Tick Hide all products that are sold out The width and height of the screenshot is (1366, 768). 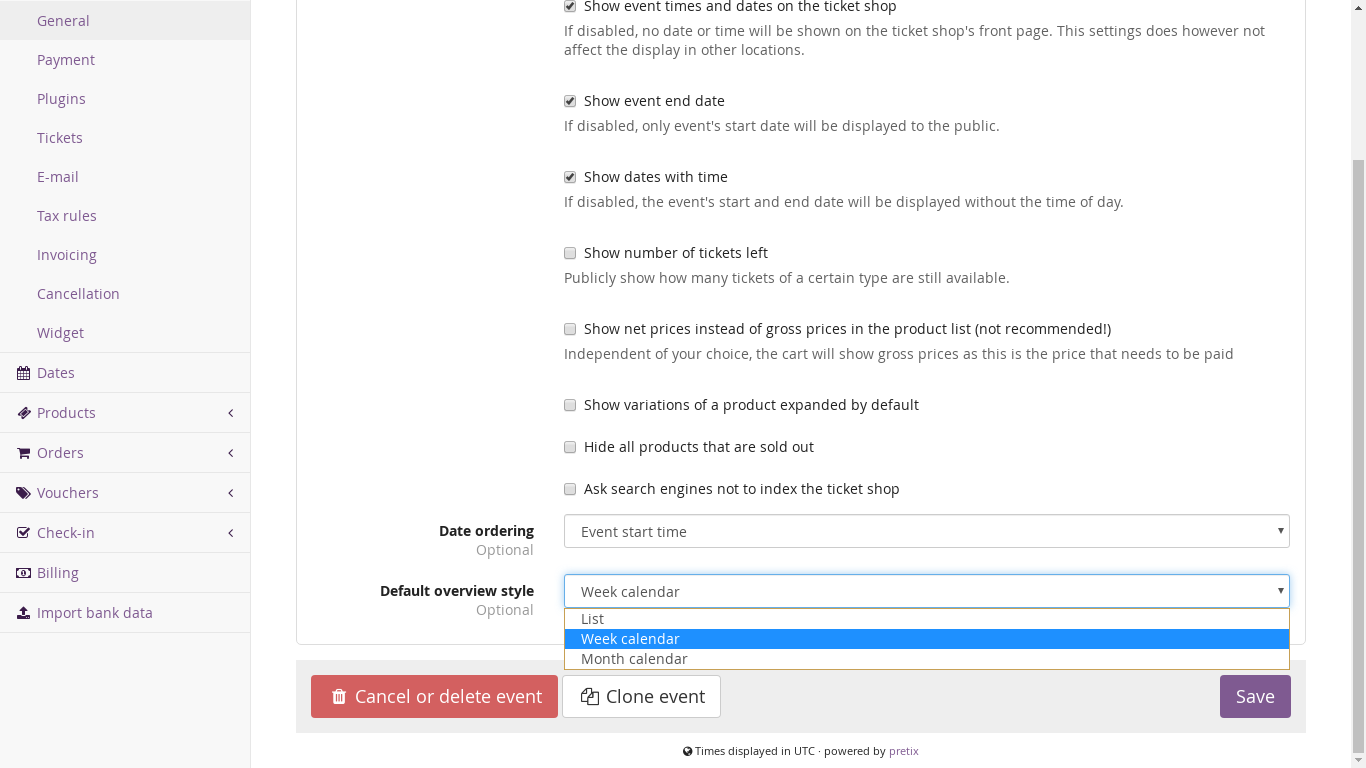click(570, 447)
